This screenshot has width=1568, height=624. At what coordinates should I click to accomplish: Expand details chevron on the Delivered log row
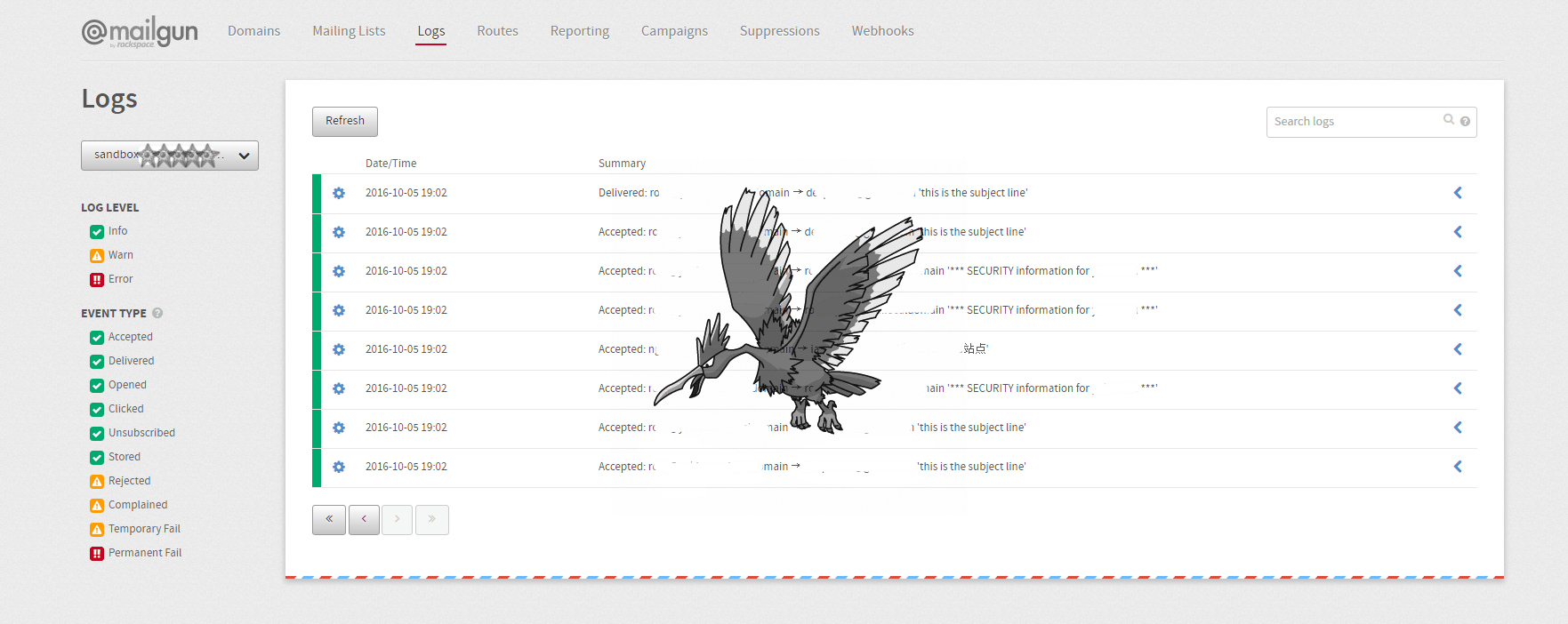(x=1458, y=193)
